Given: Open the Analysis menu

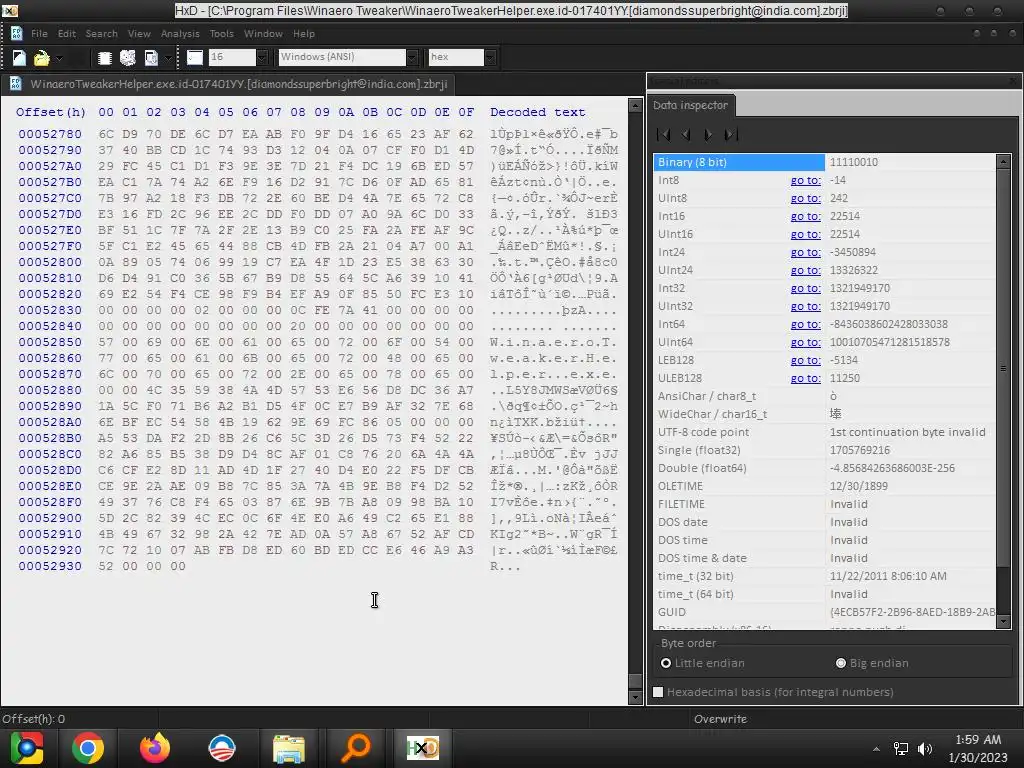Looking at the screenshot, I should (180, 33).
